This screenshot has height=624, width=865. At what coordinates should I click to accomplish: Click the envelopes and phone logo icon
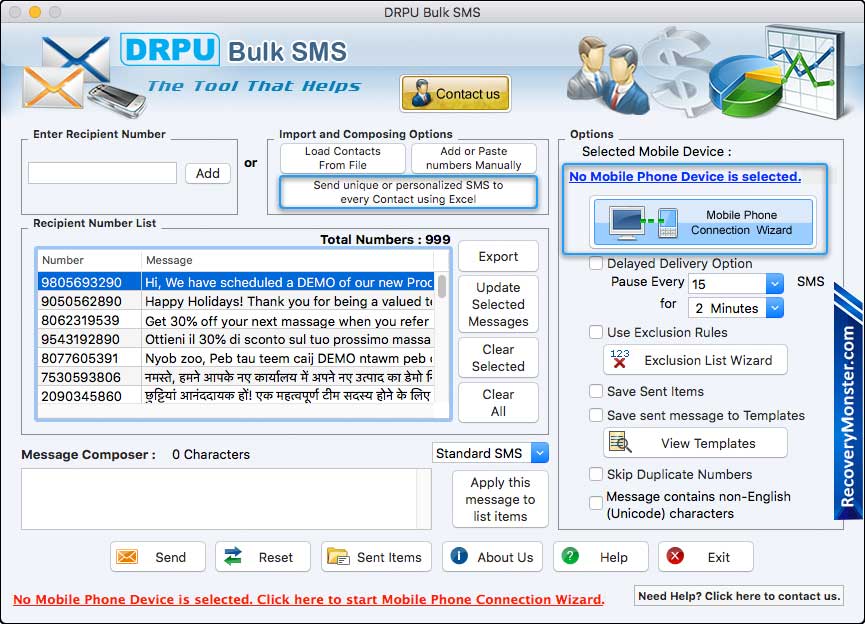83,76
